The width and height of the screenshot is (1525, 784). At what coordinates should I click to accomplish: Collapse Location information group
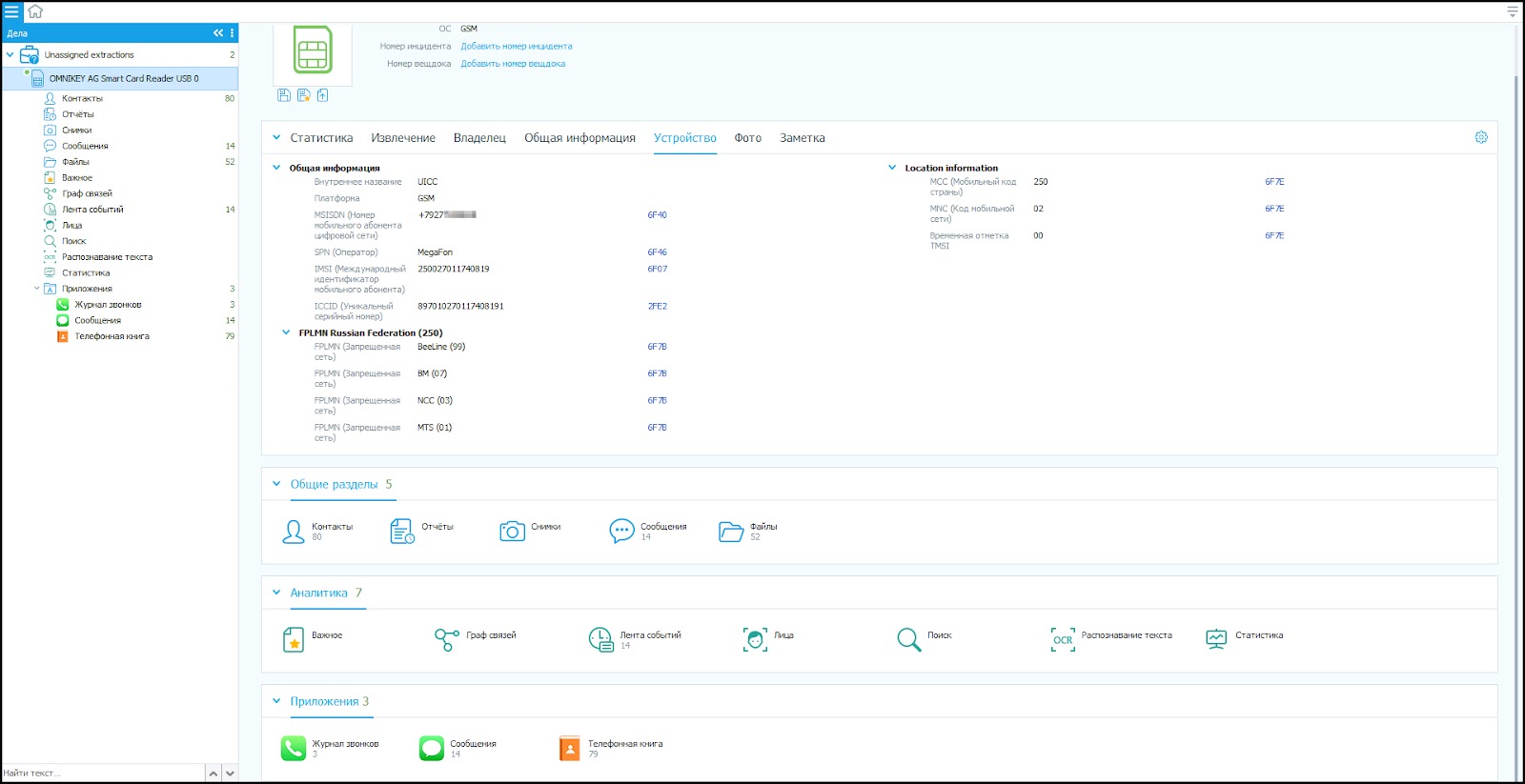point(892,168)
